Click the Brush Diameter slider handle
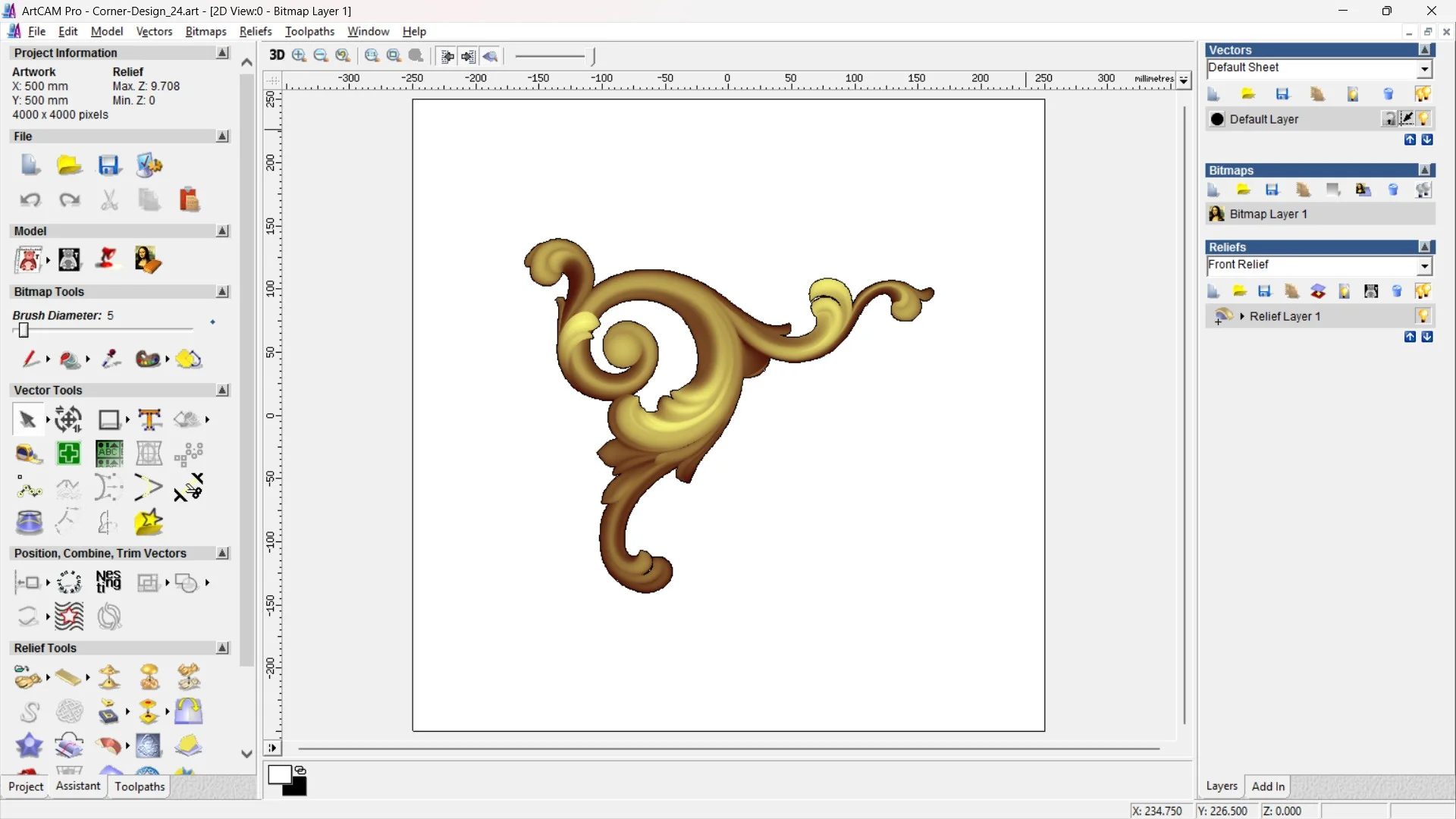Viewport: 1456px width, 819px height. click(x=24, y=330)
